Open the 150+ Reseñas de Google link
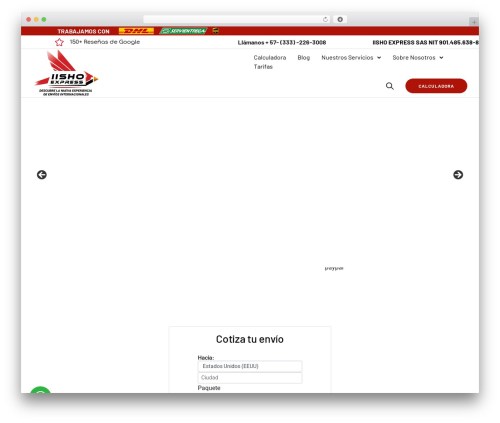The width and height of the screenshot is (500, 423). pyautogui.click(x=105, y=42)
